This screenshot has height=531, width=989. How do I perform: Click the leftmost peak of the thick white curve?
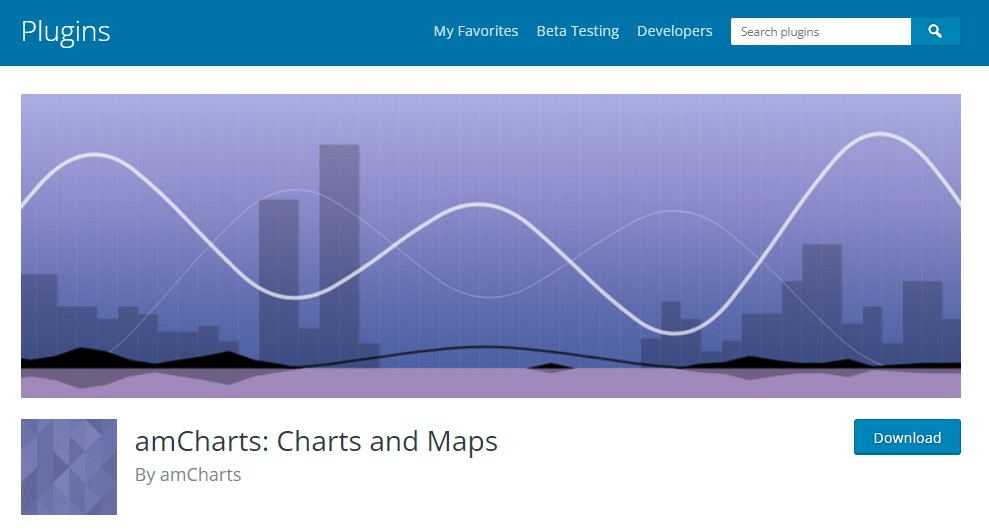95,155
